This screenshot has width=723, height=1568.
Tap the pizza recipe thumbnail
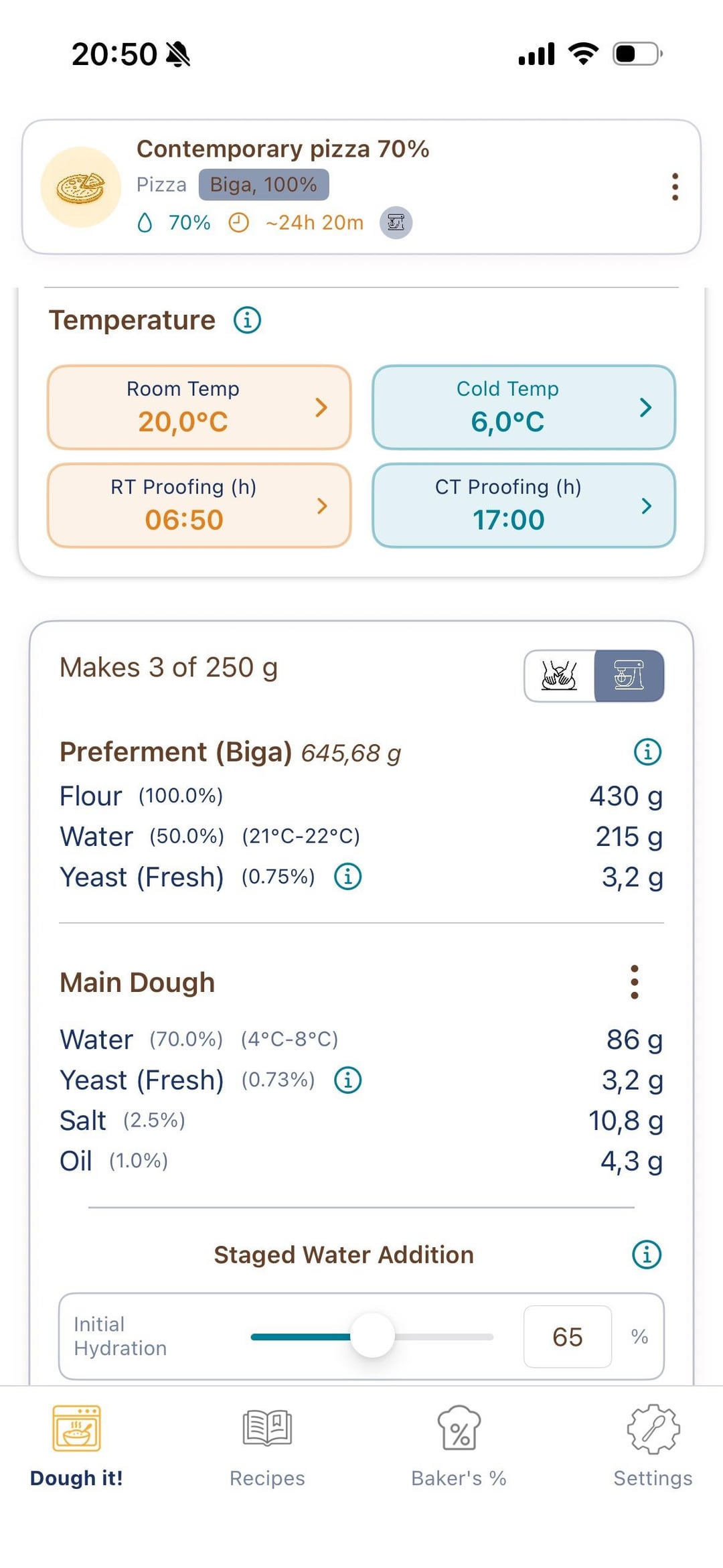[x=80, y=188]
